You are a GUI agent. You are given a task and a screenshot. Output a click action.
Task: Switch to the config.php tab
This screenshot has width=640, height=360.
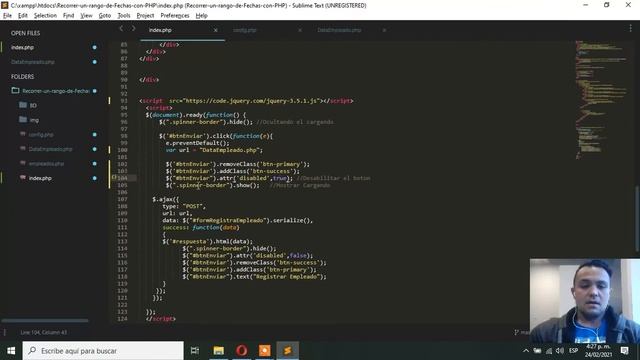[245, 30]
